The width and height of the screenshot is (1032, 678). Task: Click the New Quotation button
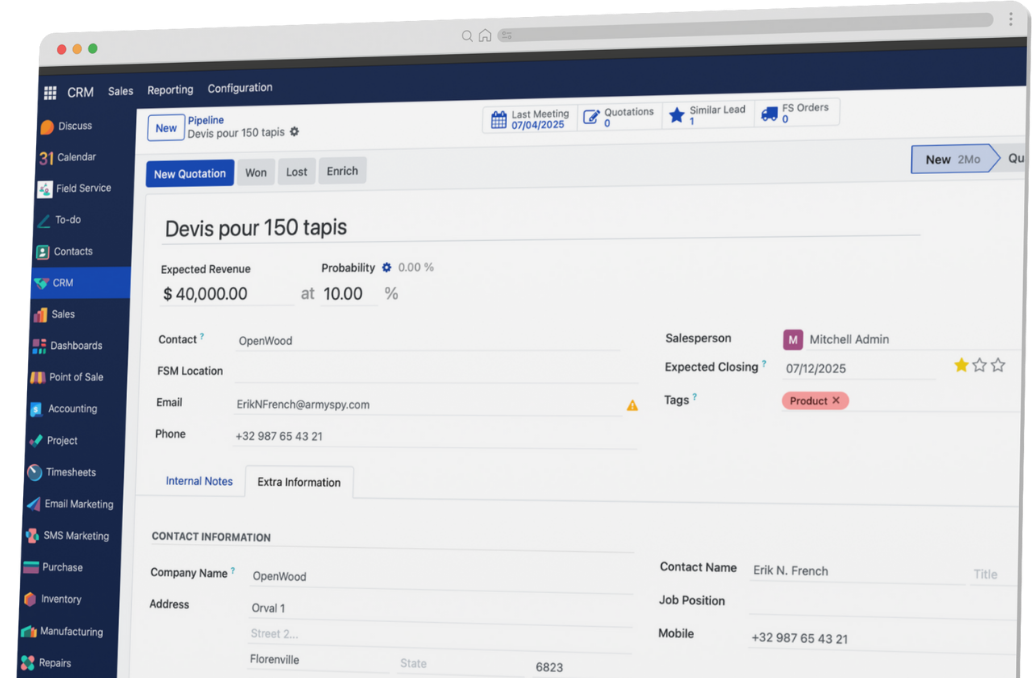tap(190, 174)
